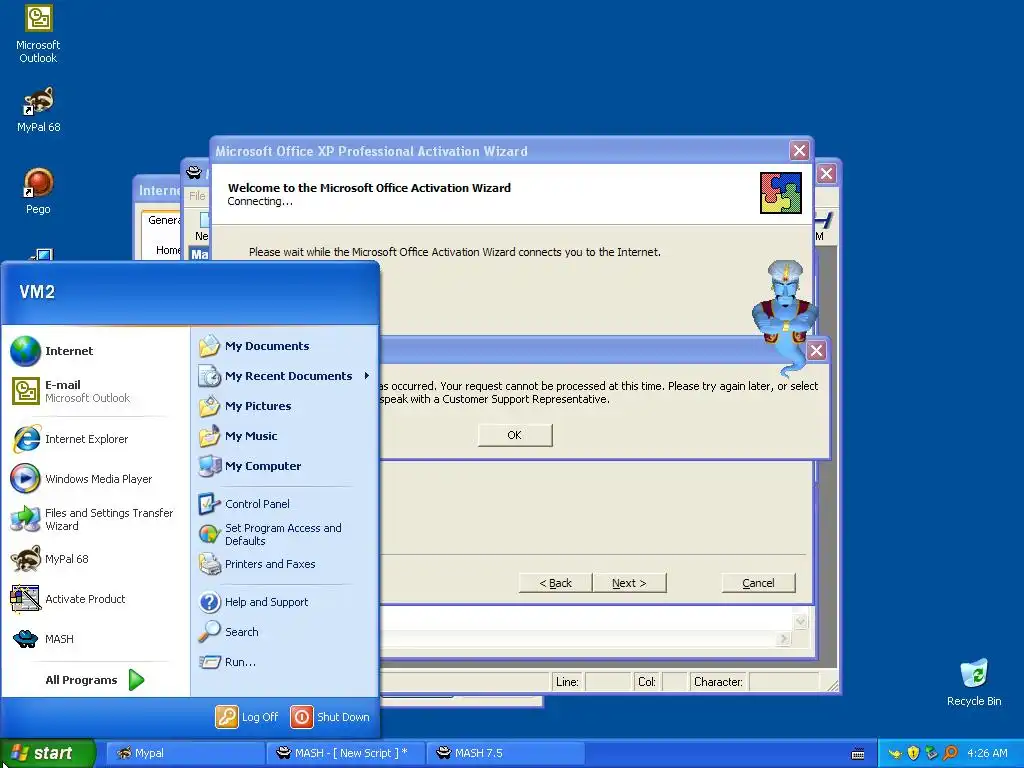1024x768 pixels.
Task: Click the yellow bird tray icon
Action: [895, 754]
